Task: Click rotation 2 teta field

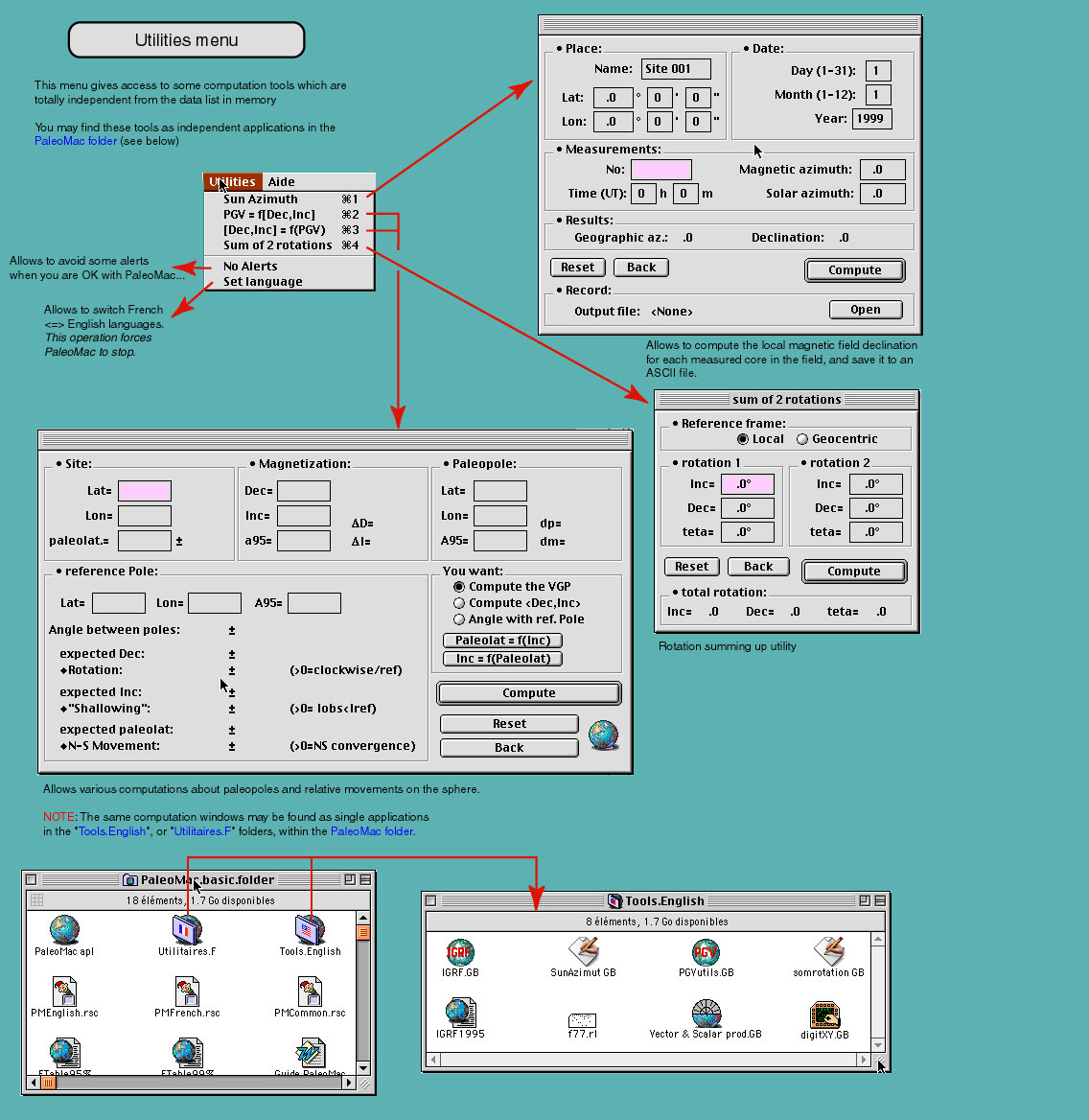Action: 875,532
